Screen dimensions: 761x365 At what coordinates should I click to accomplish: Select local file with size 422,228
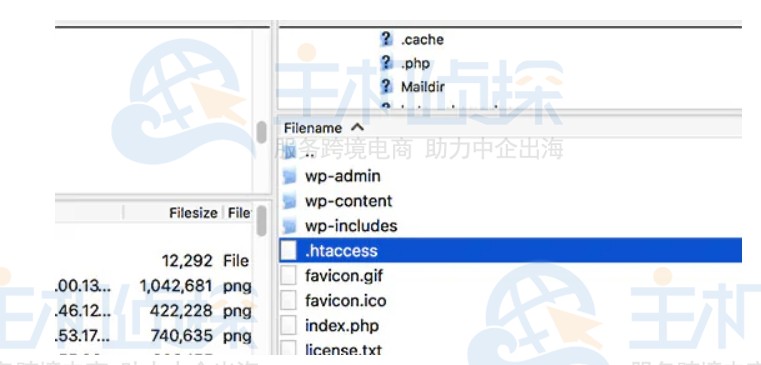(181, 311)
